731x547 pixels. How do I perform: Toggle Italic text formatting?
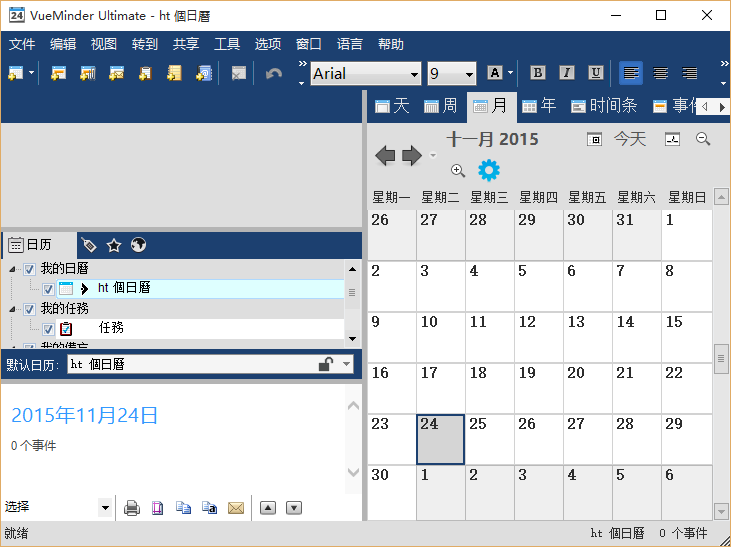pos(566,73)
